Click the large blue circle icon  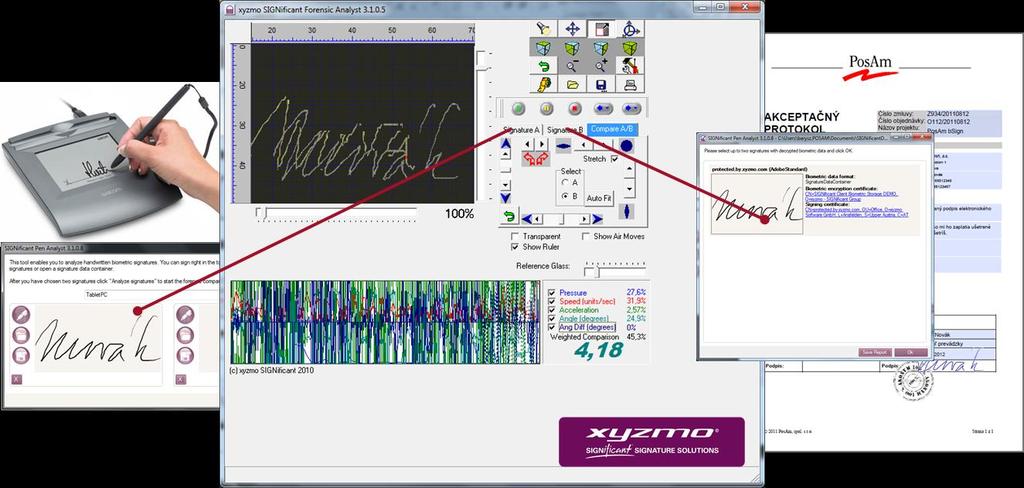[627, 146]
